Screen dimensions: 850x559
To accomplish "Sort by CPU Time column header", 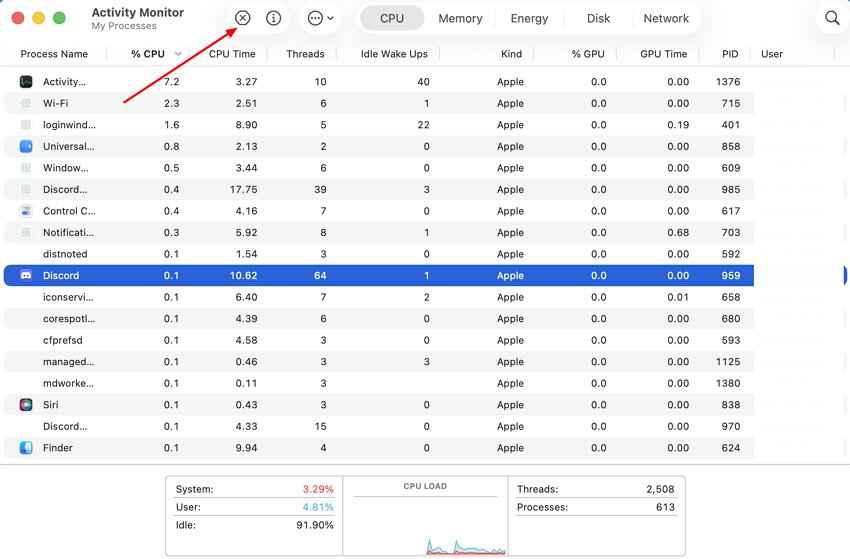I will click(x=232, y=54).
